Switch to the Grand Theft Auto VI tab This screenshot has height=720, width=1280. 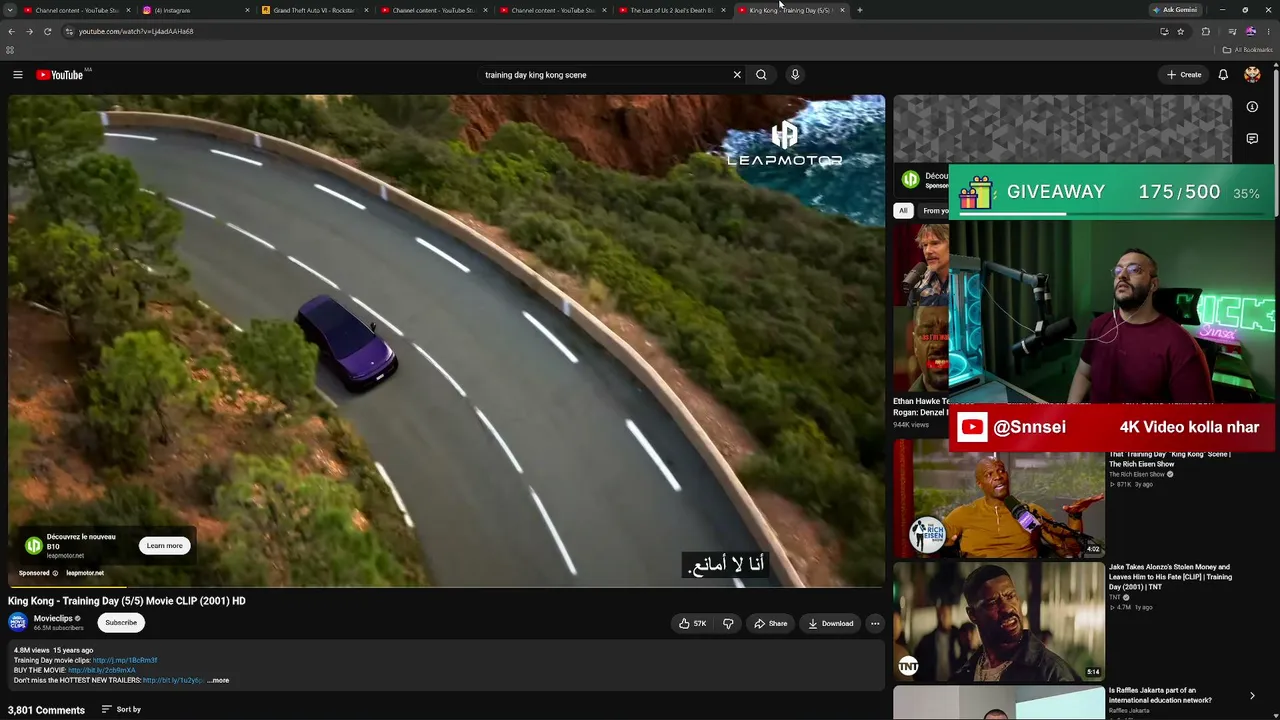click(x=315, y=10)
